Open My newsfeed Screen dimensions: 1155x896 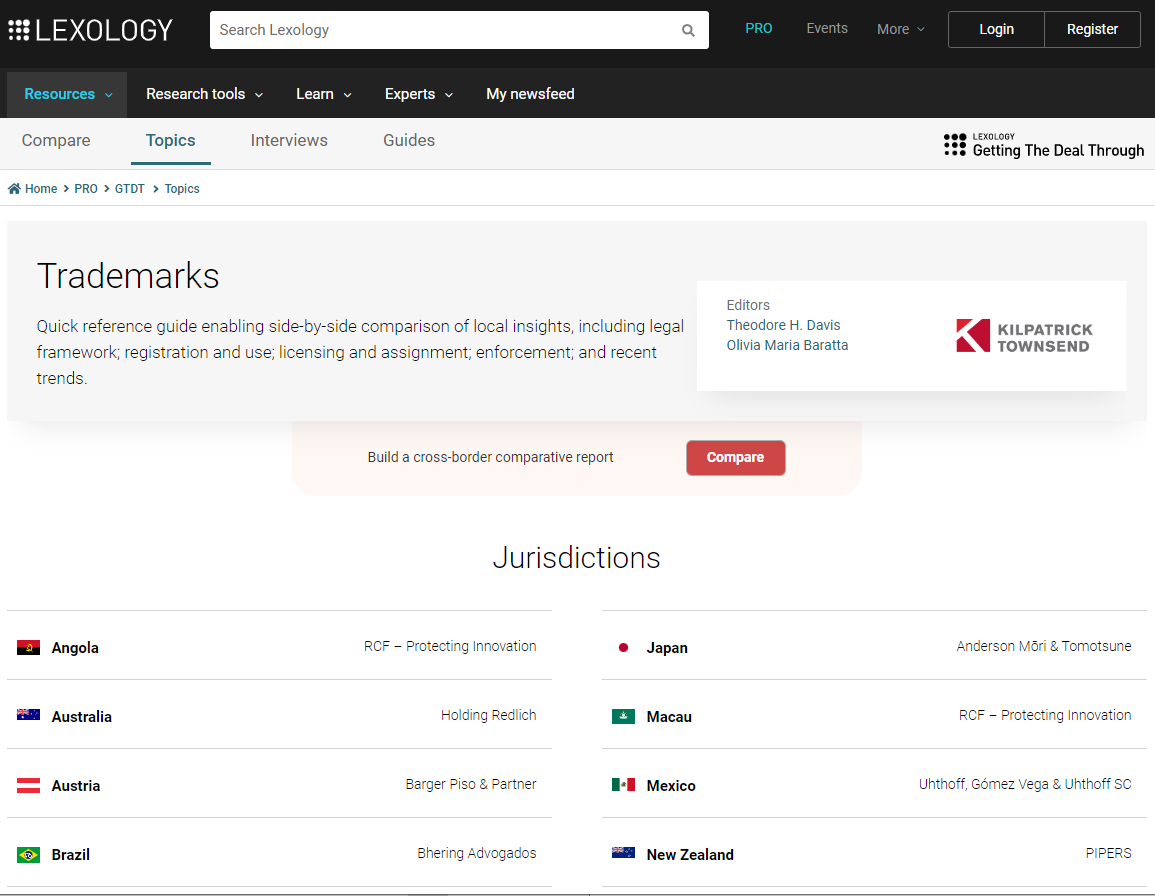pyautogui.click(x=530, y=94)
